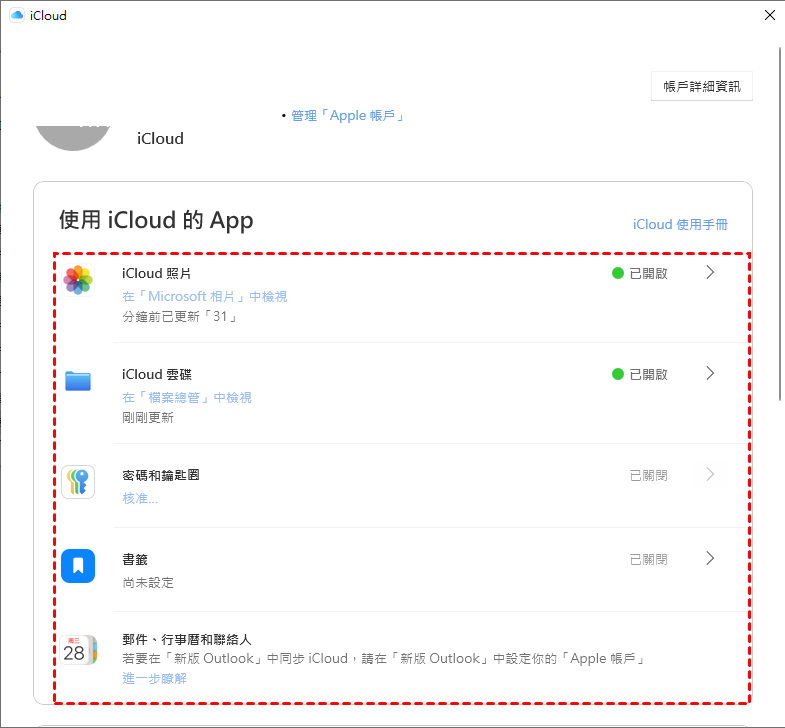This screenshot has height=728, width=785.
Task: Select the 密碼和鑰匙圈 title text
Action: [x=161, y=475]
